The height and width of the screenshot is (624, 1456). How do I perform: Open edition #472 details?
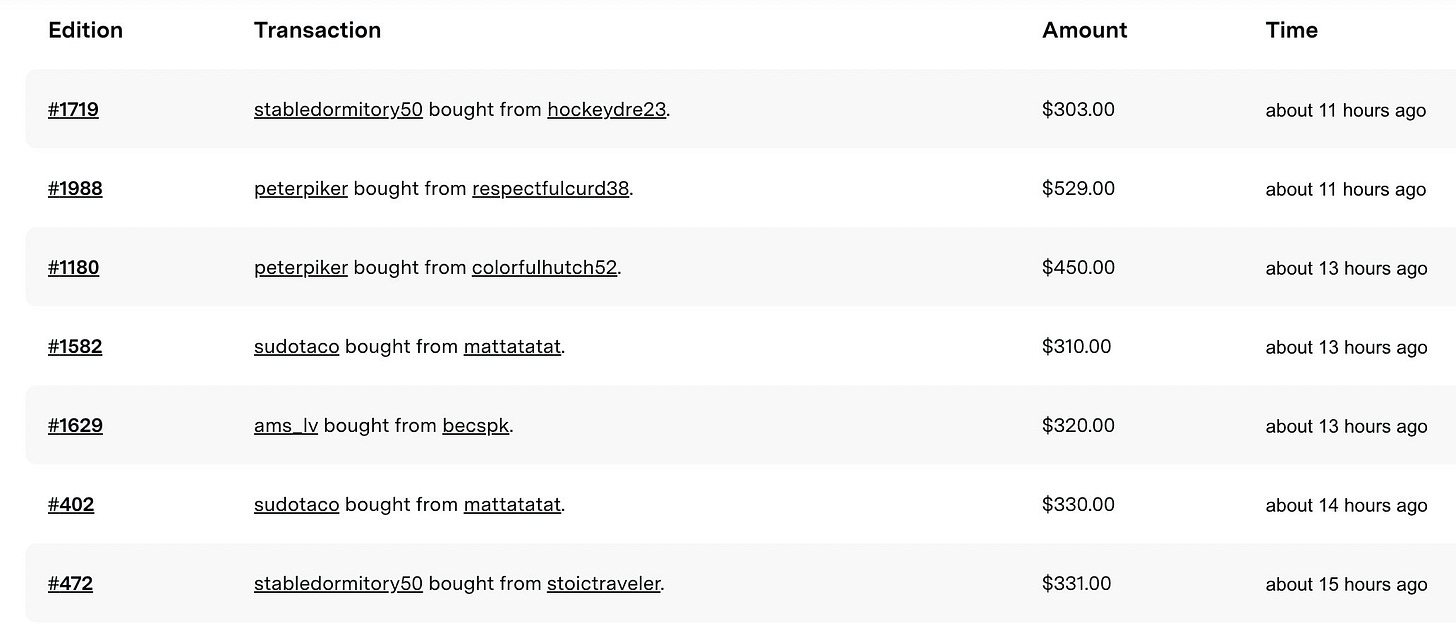pos(71,584)
